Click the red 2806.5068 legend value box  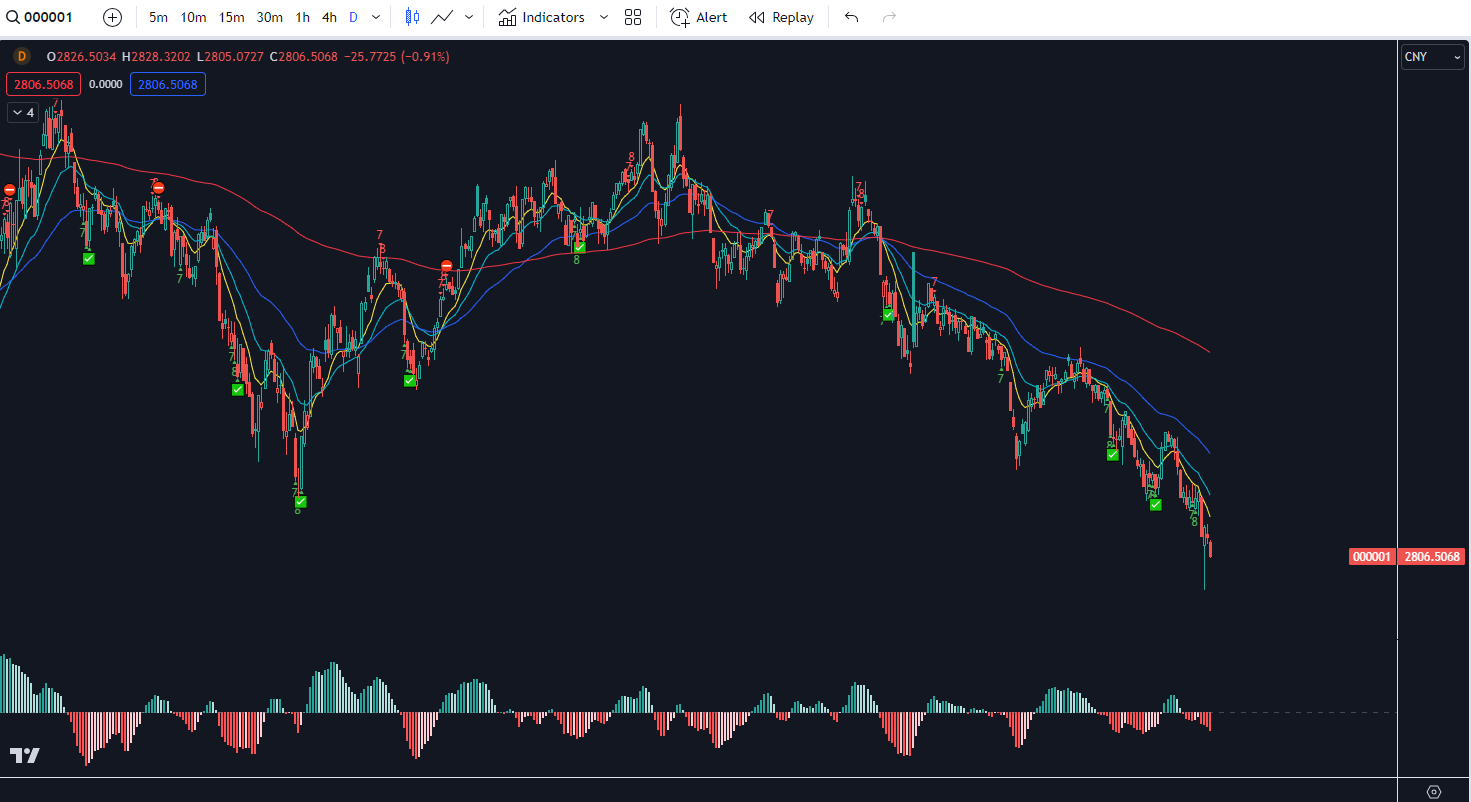43,84
